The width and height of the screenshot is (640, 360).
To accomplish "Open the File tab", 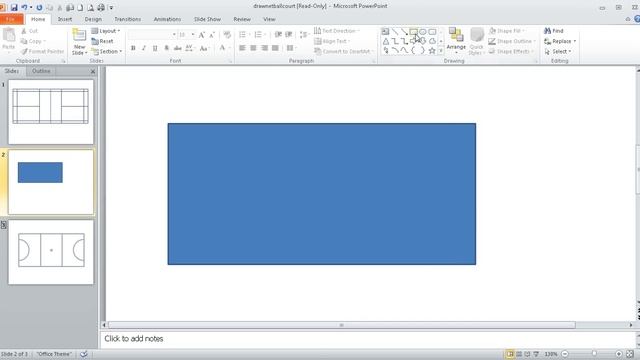I will pyautogui.click(x=11, y=19).
